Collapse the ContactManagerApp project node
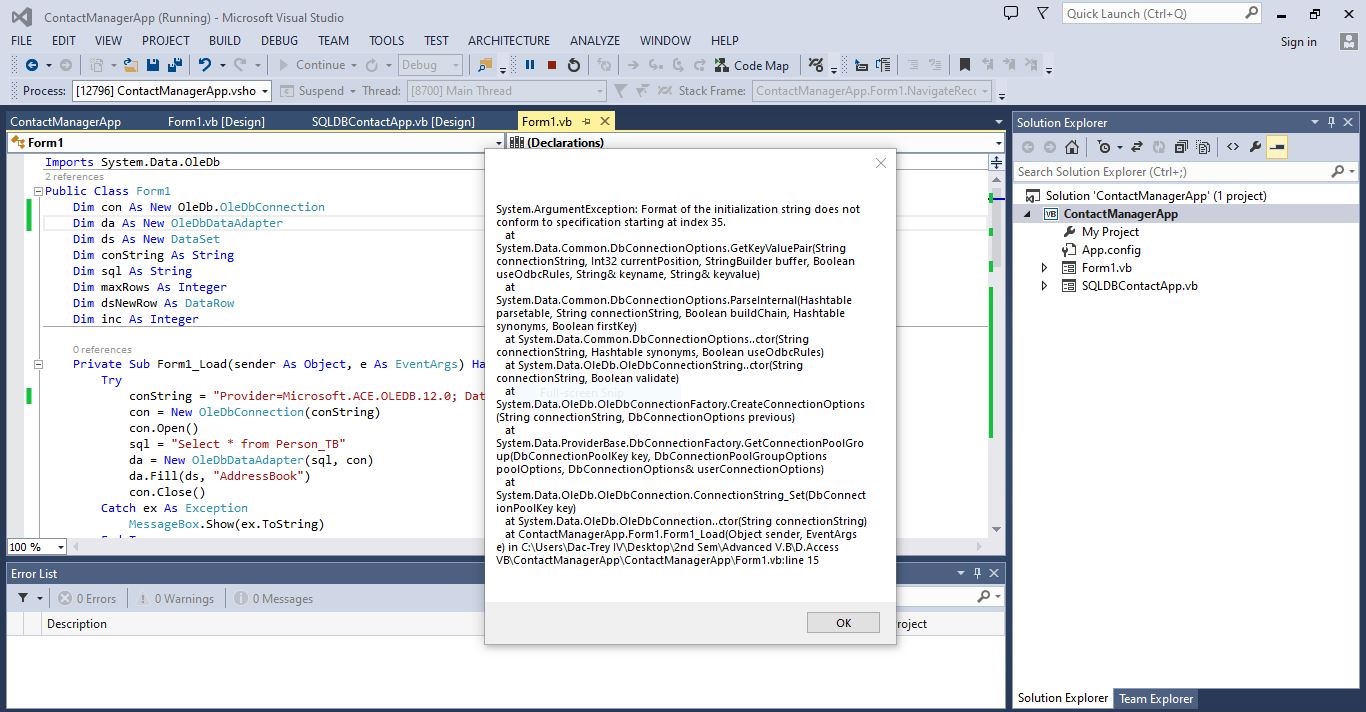 [1027, 214]
